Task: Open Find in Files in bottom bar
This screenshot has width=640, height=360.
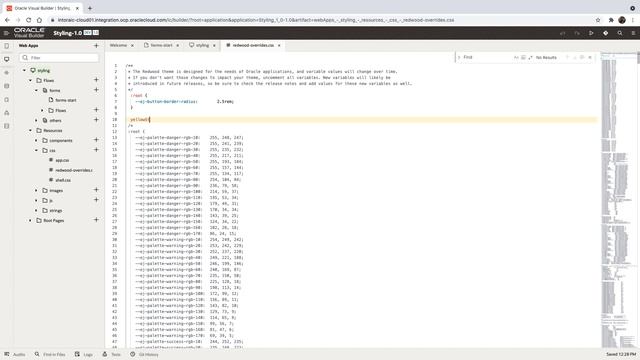Action: (x=50, y=354)
